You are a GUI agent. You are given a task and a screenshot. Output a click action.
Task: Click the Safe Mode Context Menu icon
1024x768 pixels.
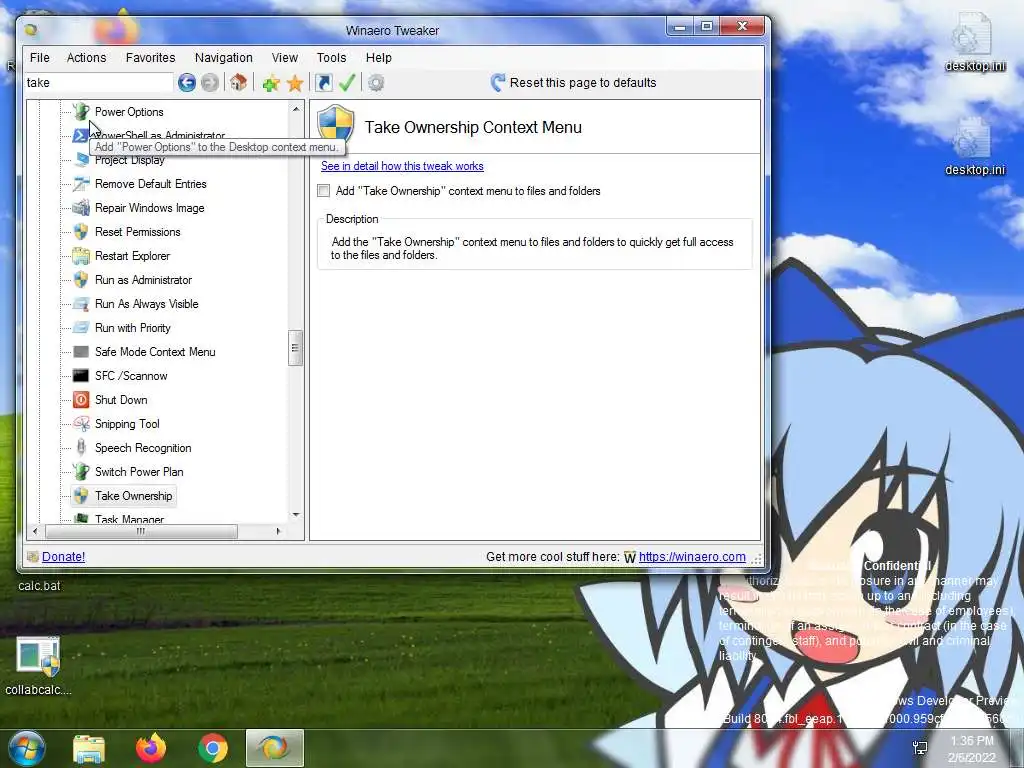81,352
